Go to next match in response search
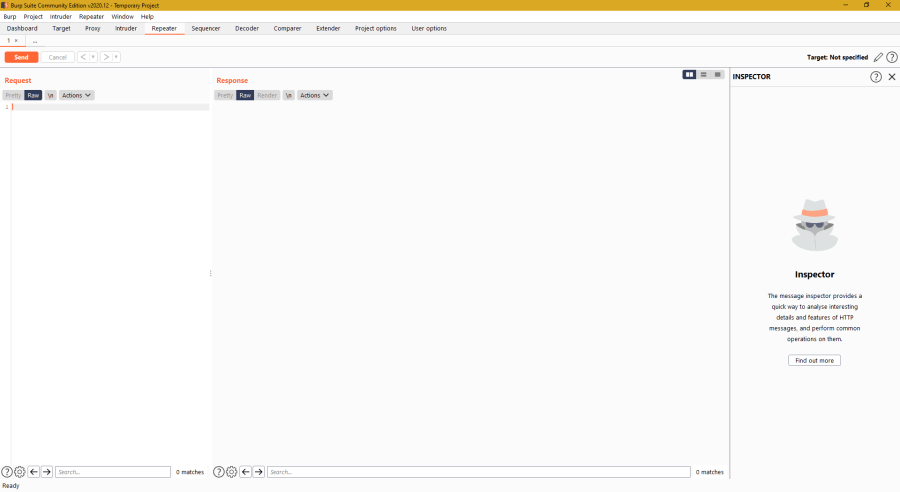Image resolution: width=900 pixels, height=492 pixels. (x=259, y=472)
